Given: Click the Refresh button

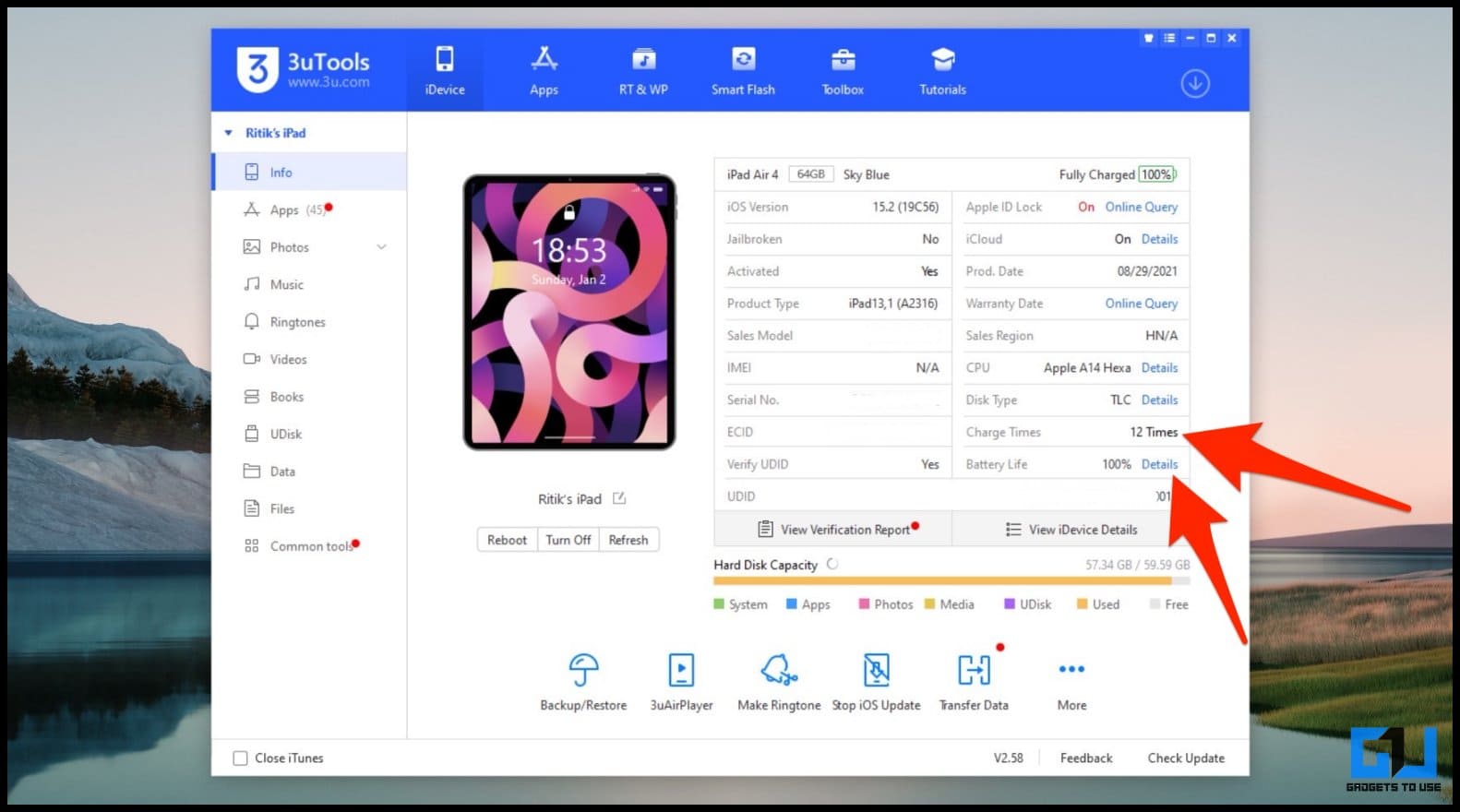Looking at the screenshot, I should point(628,540).
